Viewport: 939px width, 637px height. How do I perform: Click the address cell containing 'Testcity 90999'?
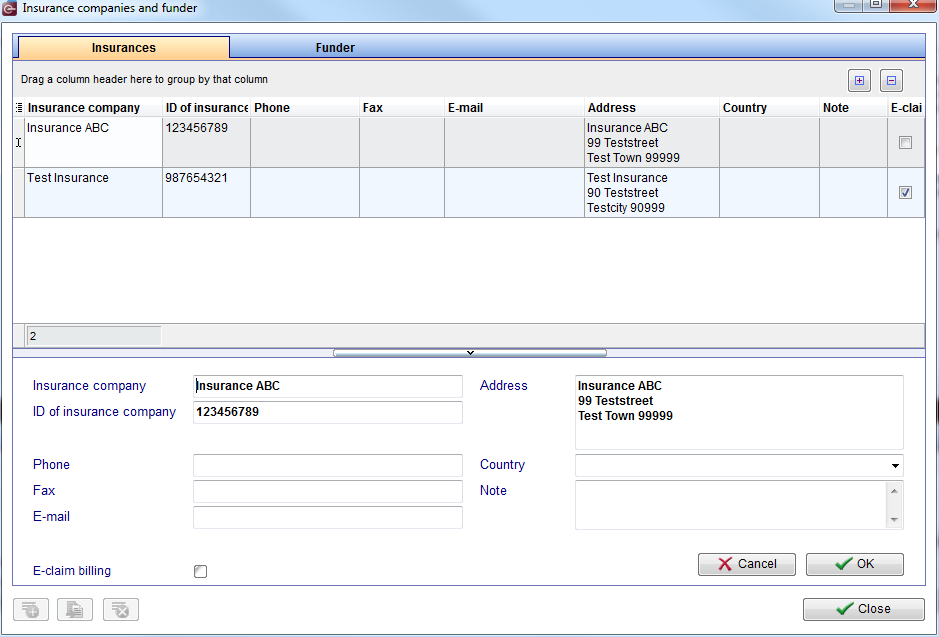[652, 192]
